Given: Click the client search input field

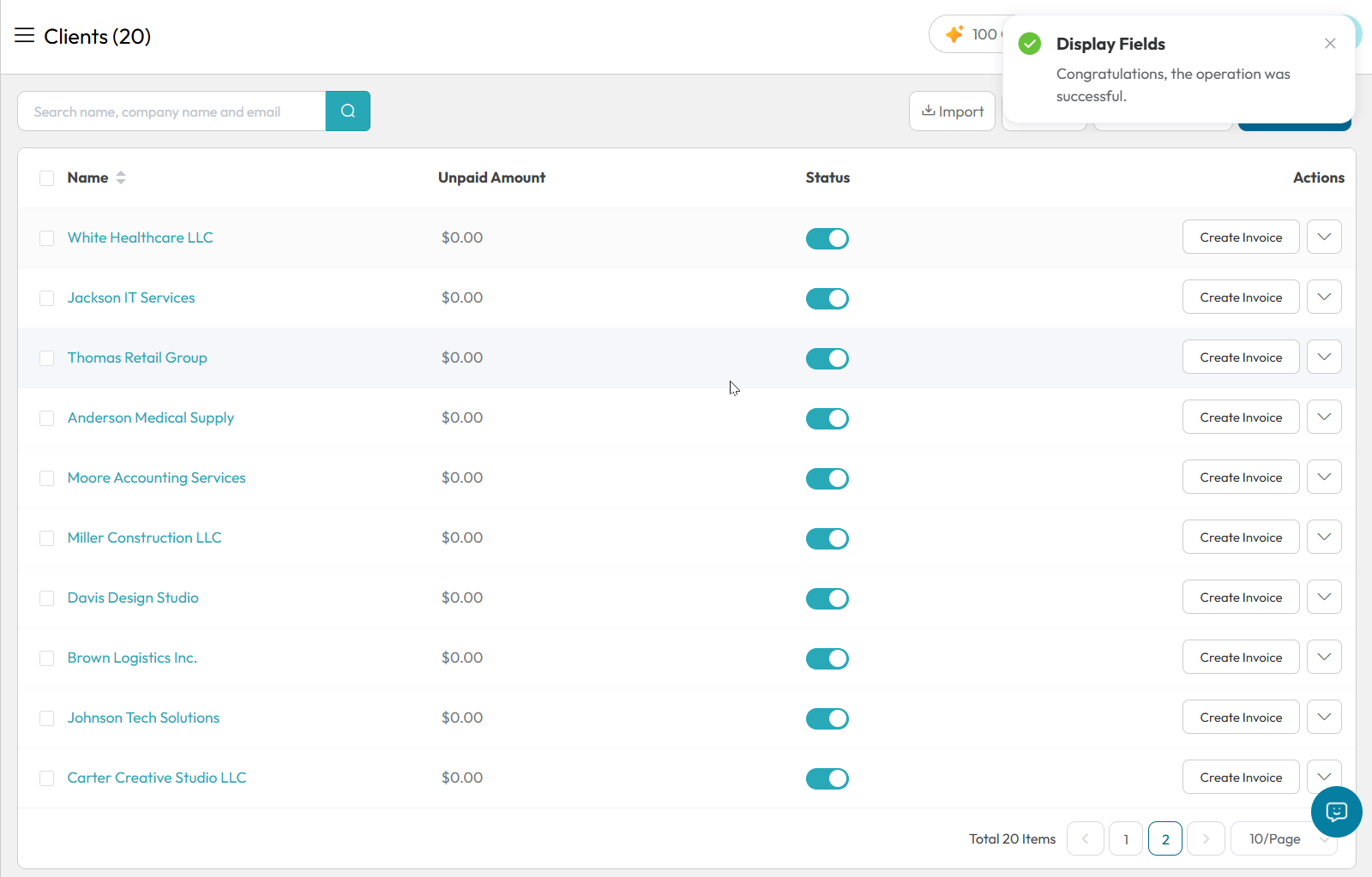Looking at the screenshot, I should point(171,111).
